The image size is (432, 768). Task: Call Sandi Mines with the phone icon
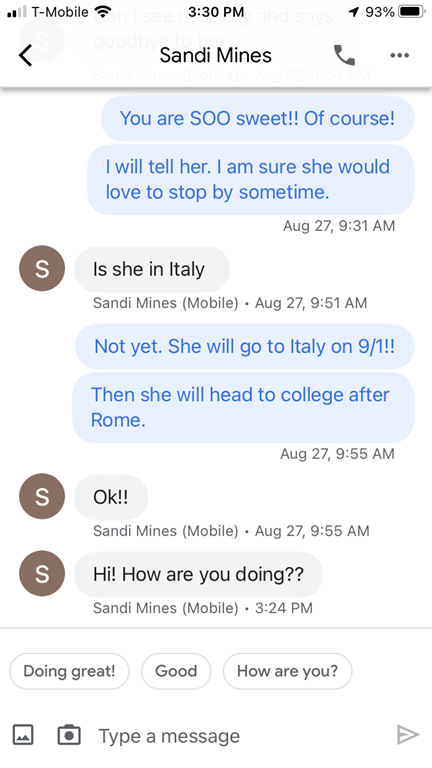(344, 55)
